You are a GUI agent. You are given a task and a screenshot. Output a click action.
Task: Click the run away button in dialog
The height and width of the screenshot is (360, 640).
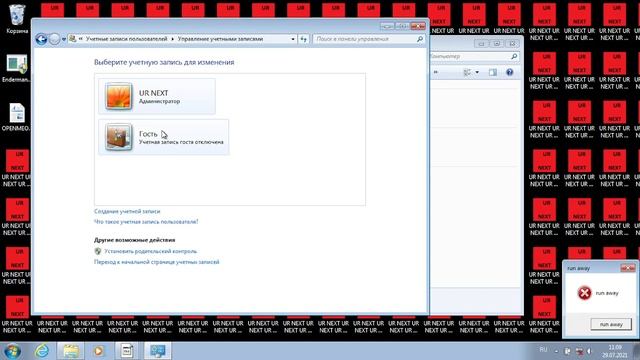(x=611, y=324)
